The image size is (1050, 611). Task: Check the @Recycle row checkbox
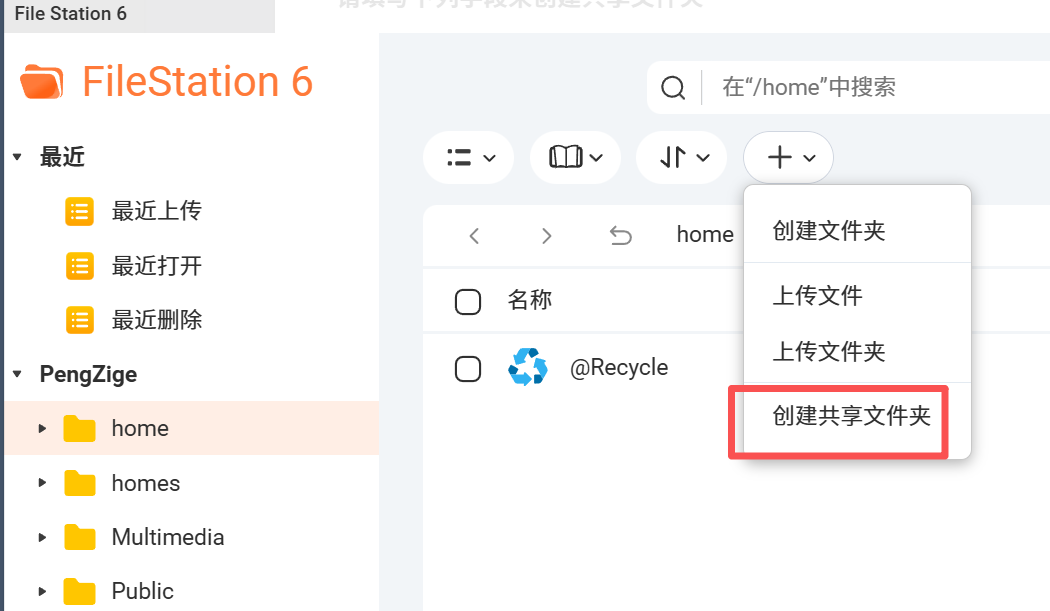[467, 368]
